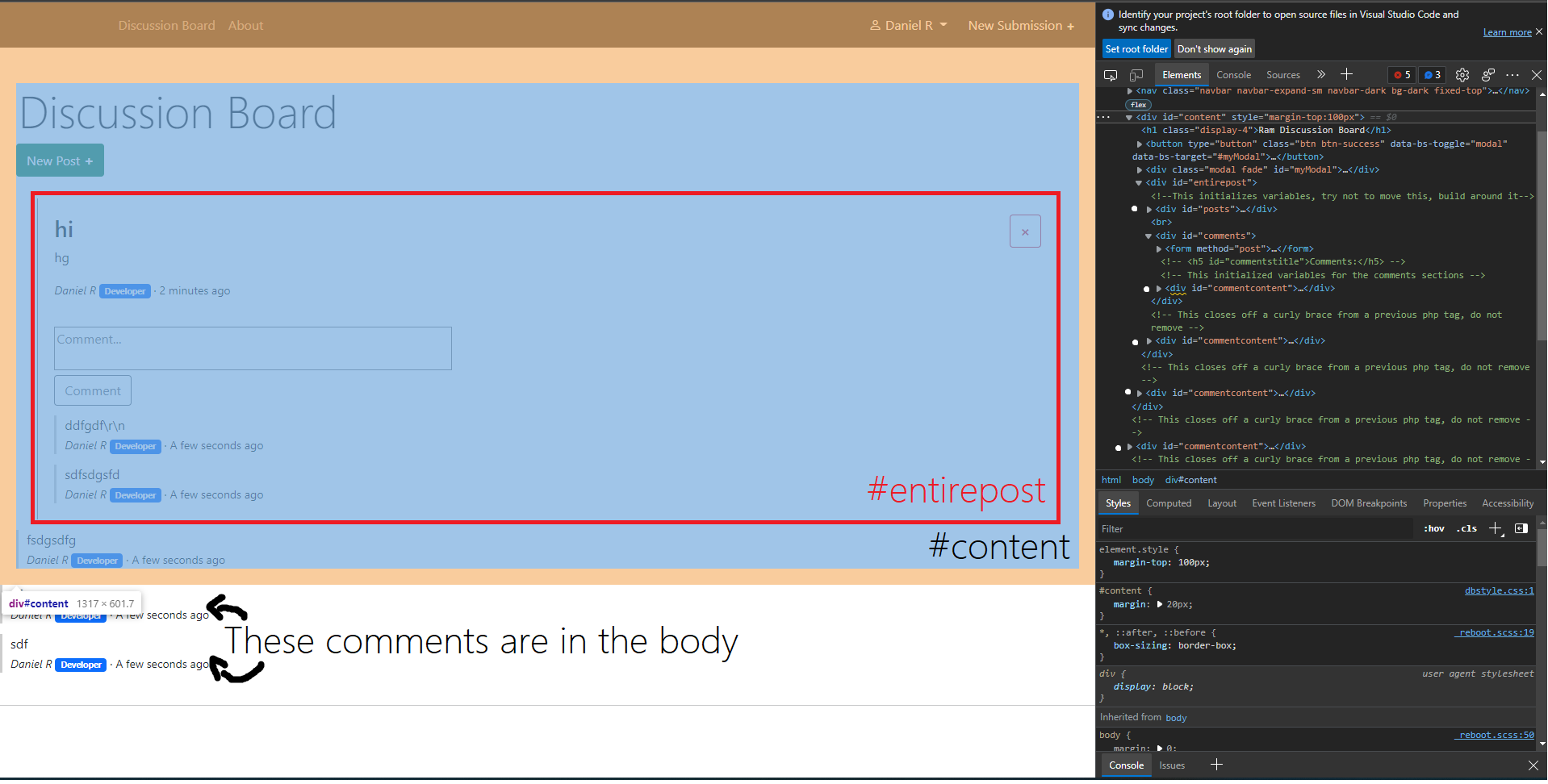Select the Styles tab

pyautogui.click(x=1118, y=503)
